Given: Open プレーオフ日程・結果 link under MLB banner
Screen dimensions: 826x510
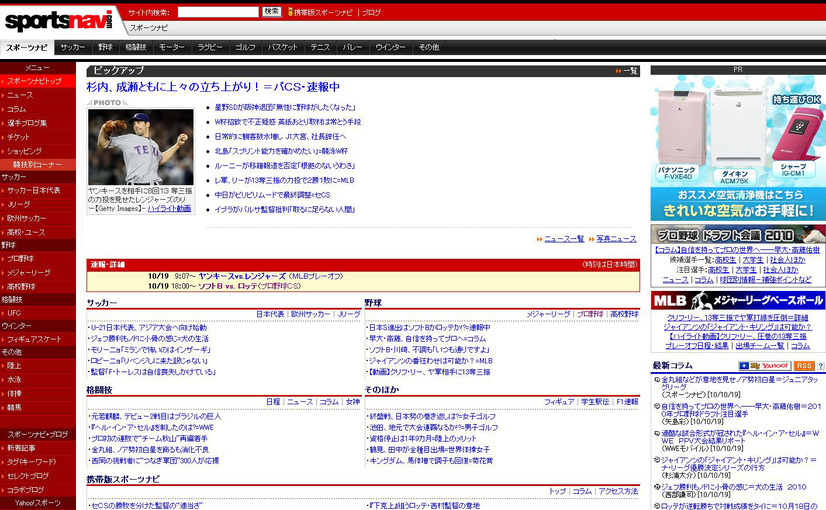Looking at the screenshot, I should click(696, 346).
